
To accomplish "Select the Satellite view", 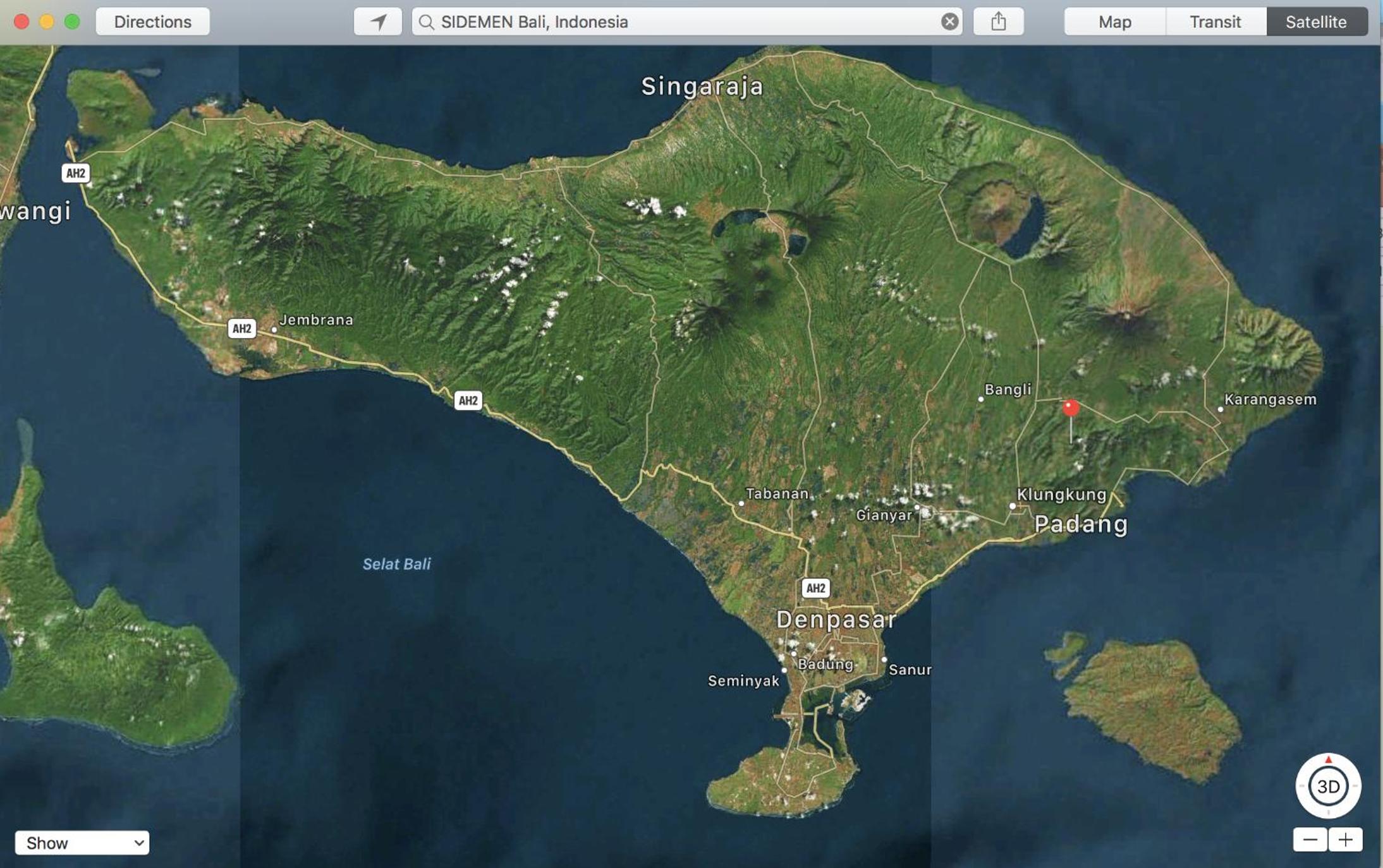I will [1317, 21].
